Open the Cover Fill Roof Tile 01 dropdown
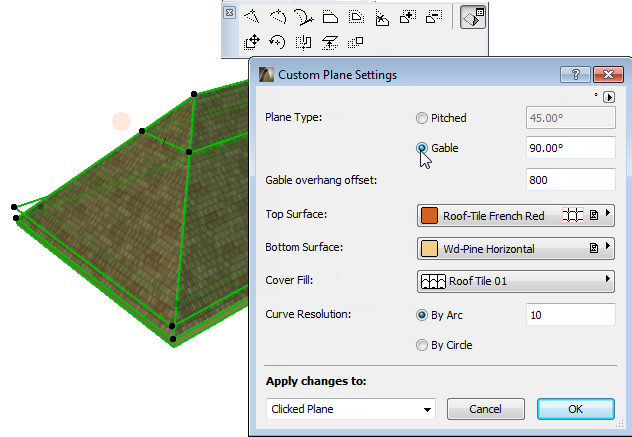The image size is (632, 437). [x=516, y=281]
